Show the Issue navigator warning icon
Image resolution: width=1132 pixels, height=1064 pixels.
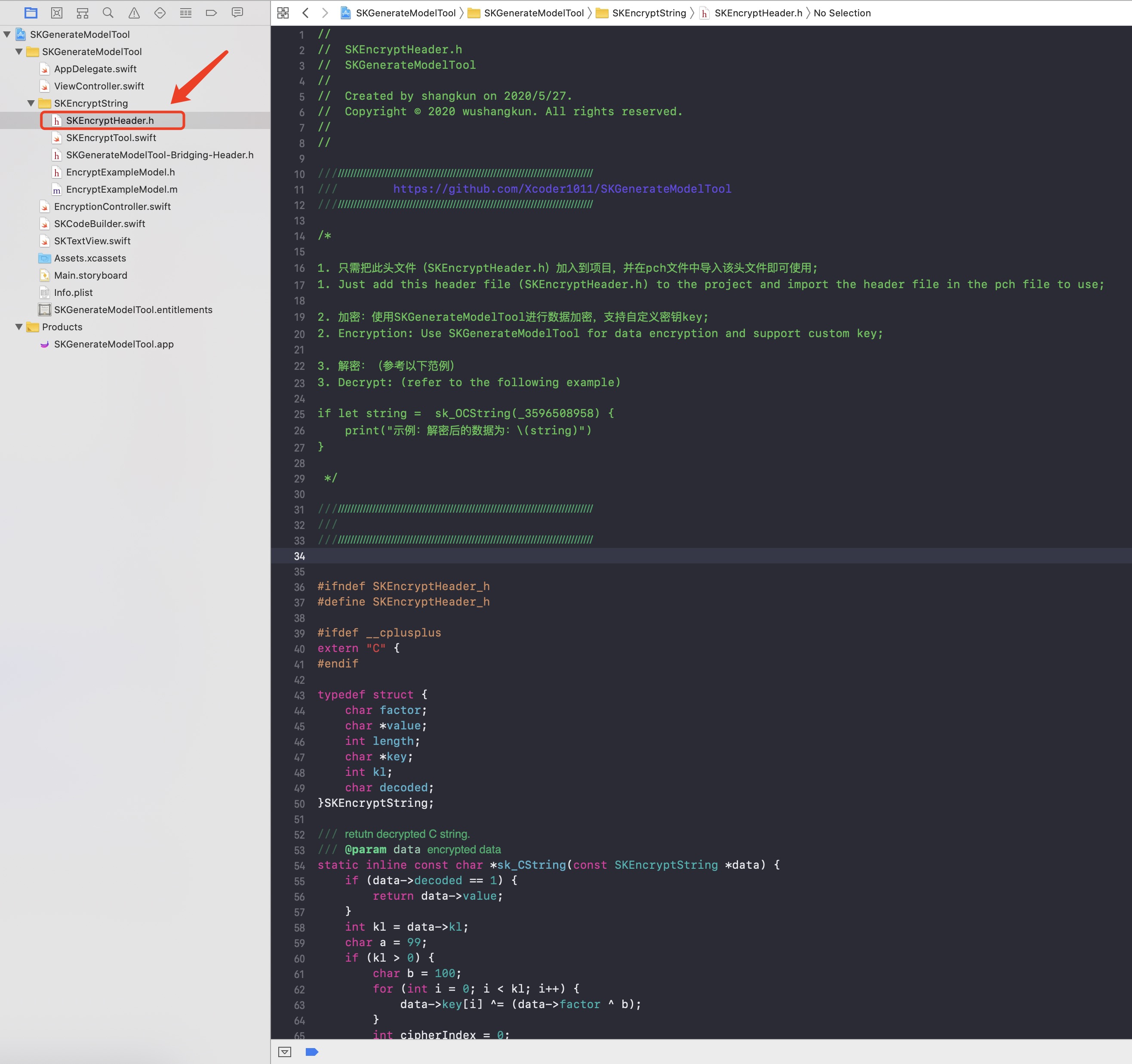(134, 12)
